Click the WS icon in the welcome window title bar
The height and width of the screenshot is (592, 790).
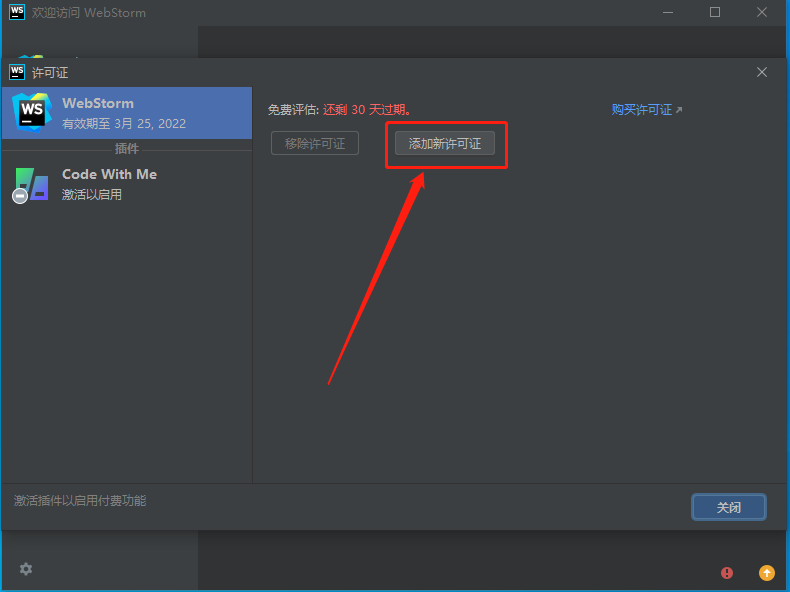point(17,12)
